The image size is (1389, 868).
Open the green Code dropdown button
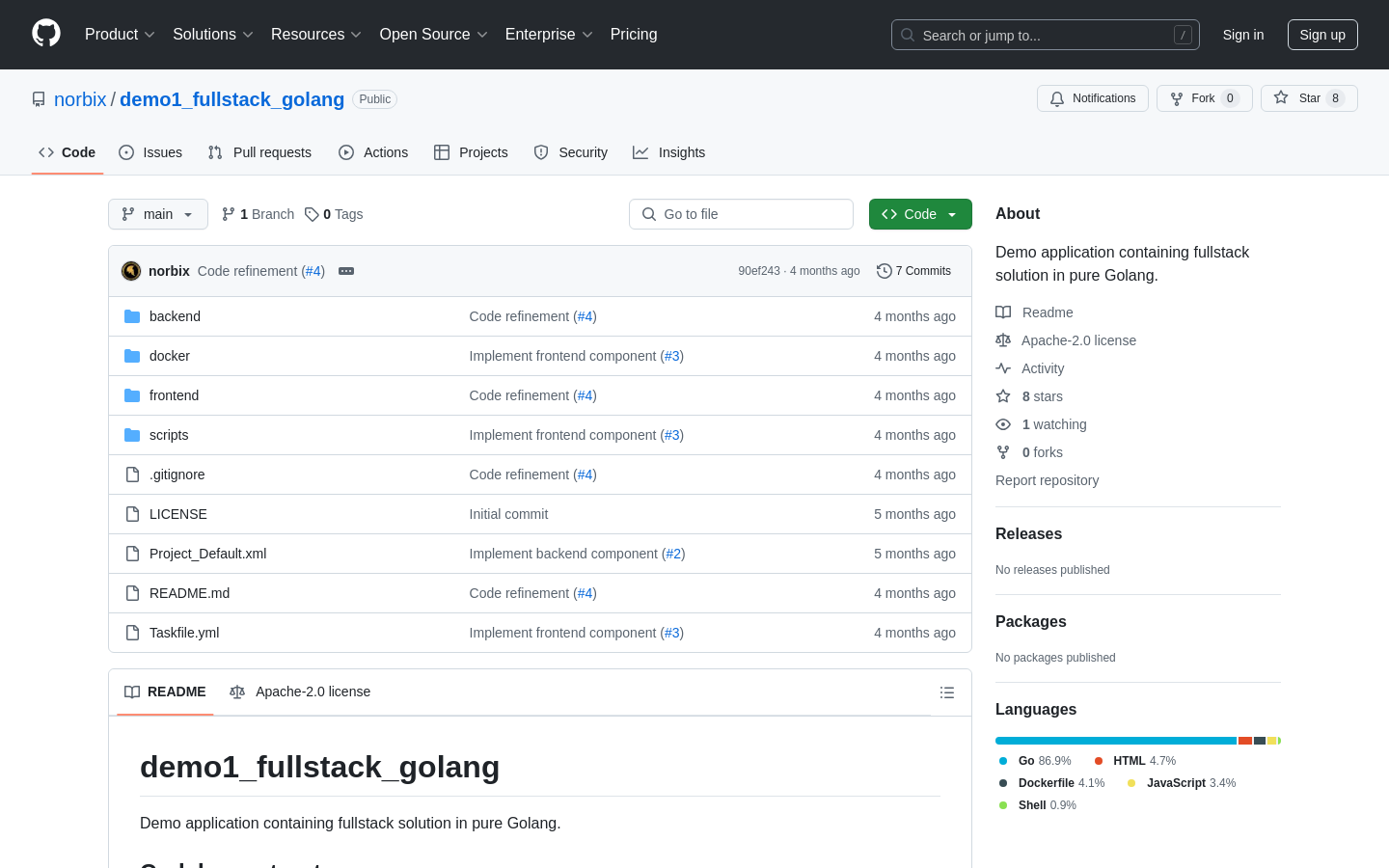920,214
